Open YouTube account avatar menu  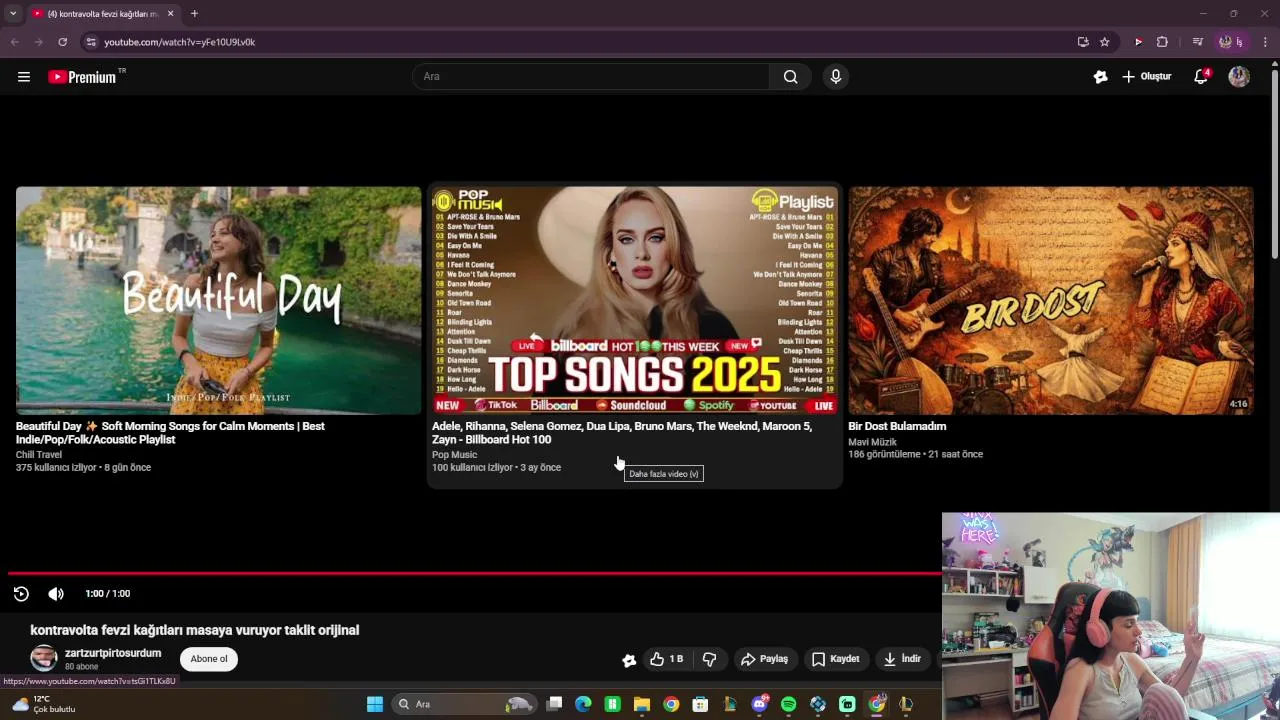(x=1239, y=77)
